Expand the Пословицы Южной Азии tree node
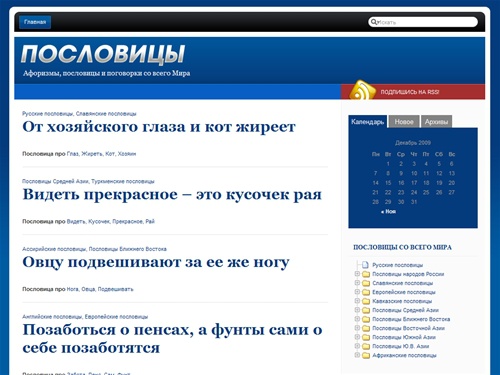Screen dimensions: 500x375 click(357, 337)
